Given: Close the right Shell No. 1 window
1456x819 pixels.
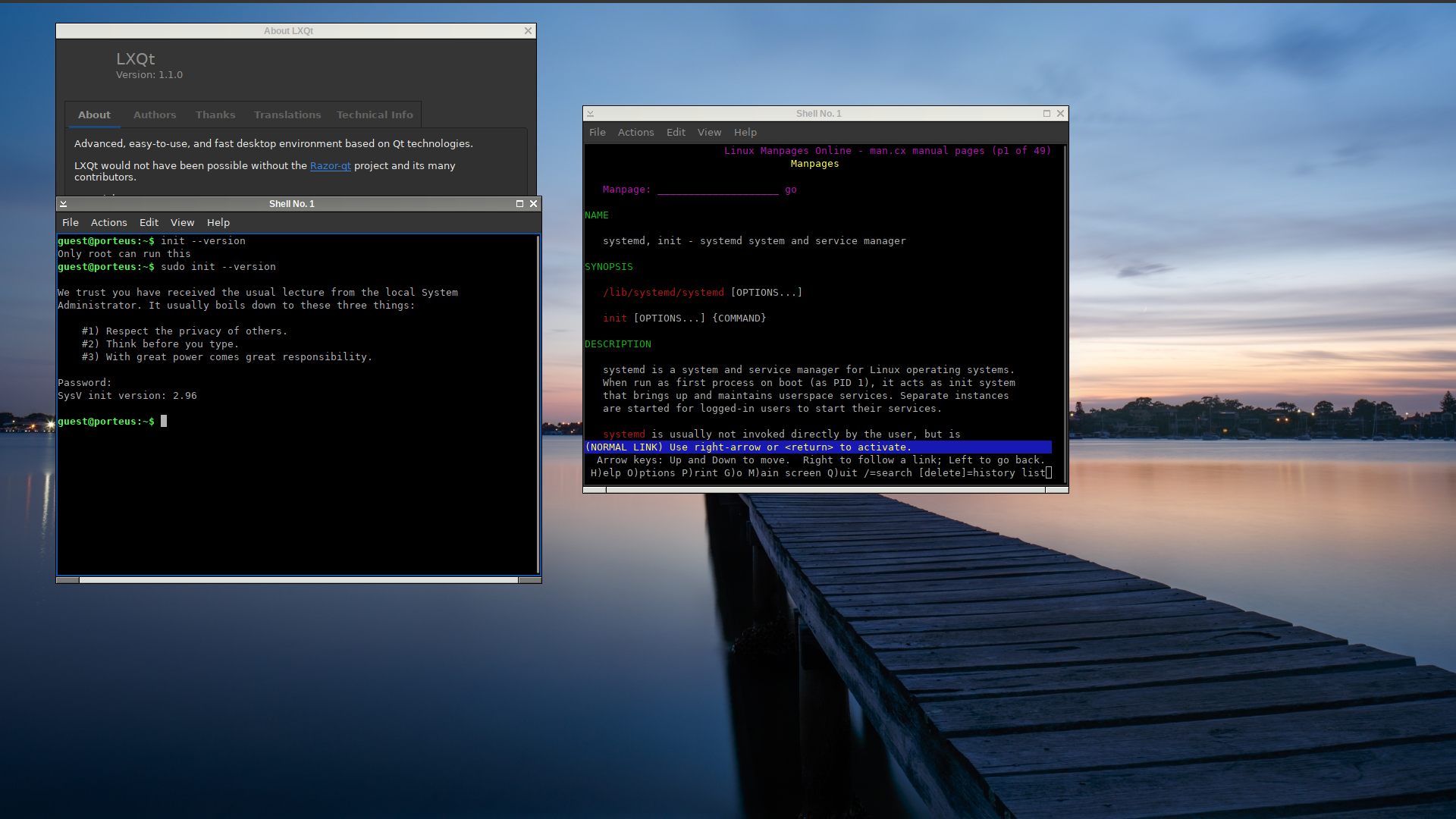Looking at the screenshot, I should 1061,114.
